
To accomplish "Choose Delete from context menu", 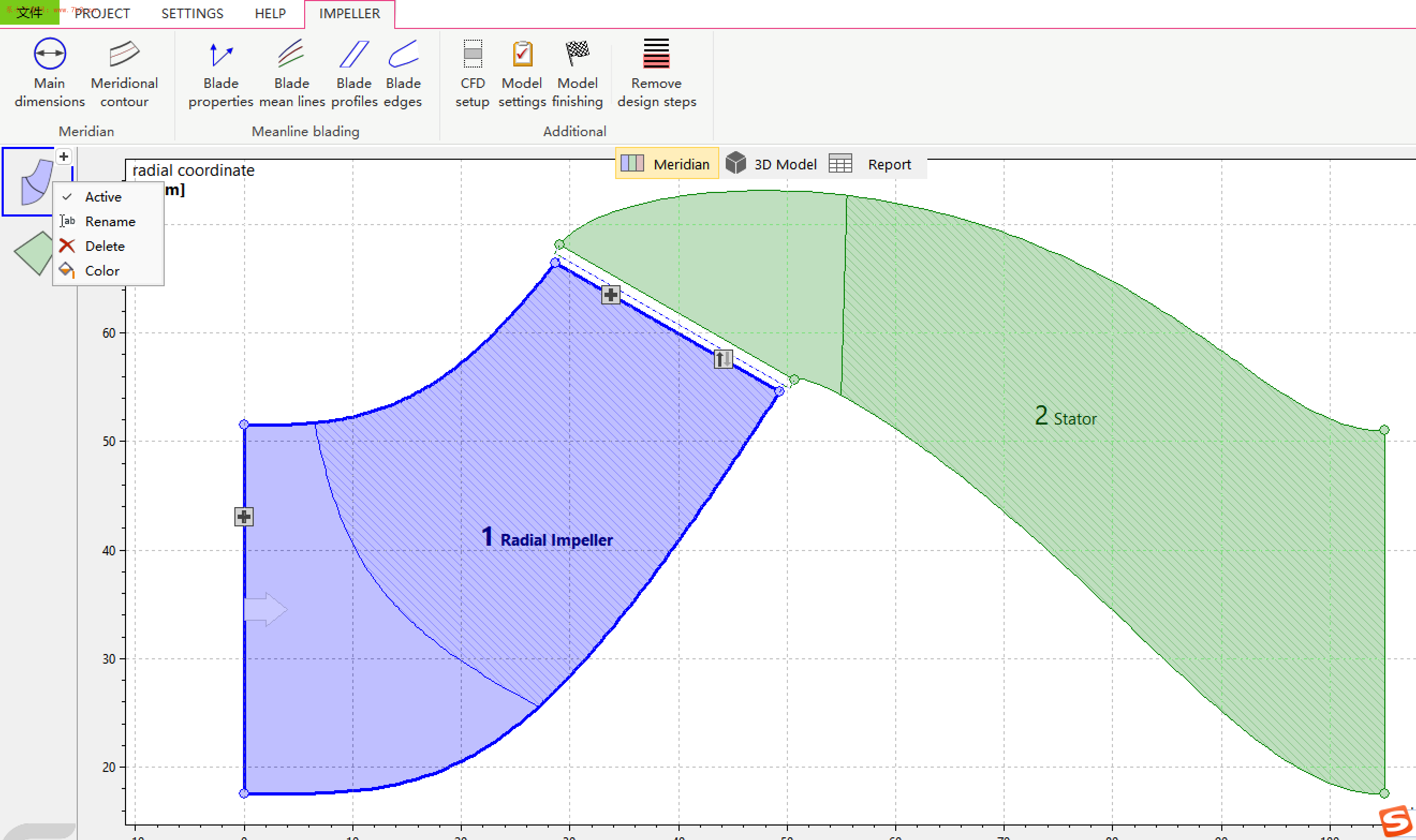I will 104,246.
